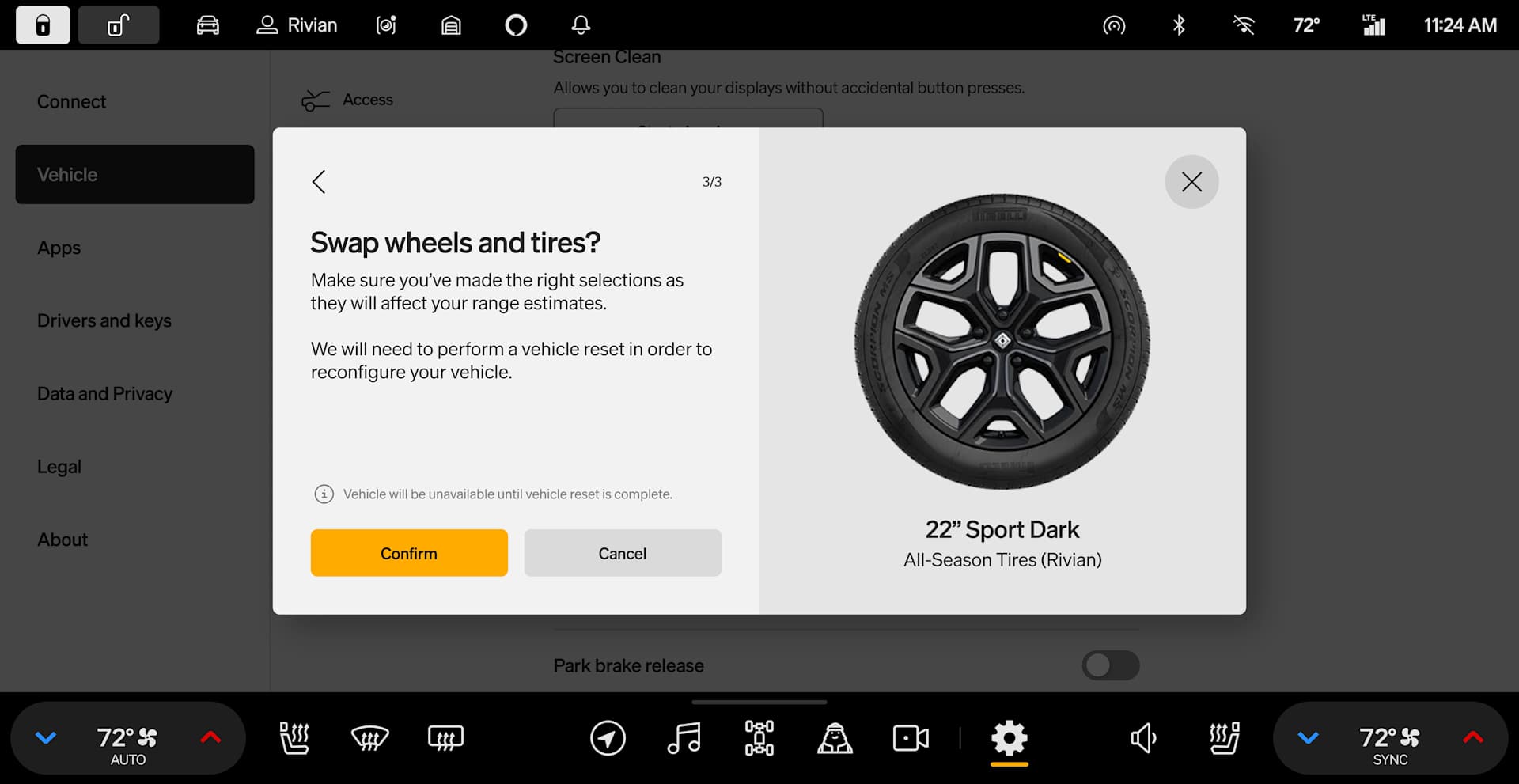The width and height of the screenshot is (1519, 784).
Task: Tap the dock drag handle bar
Action: 759,702
